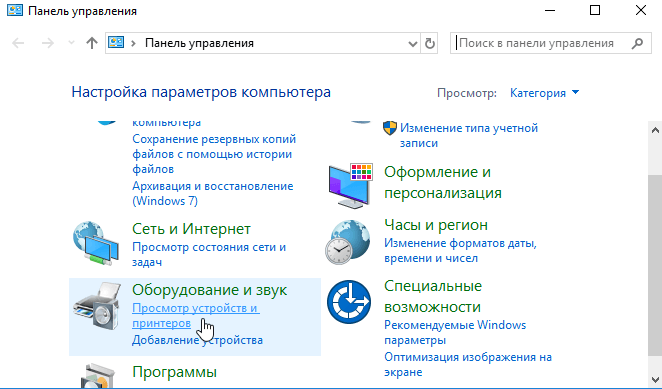
Task: Open Изменение типа учетной записи link
Action: click(469, 135)
